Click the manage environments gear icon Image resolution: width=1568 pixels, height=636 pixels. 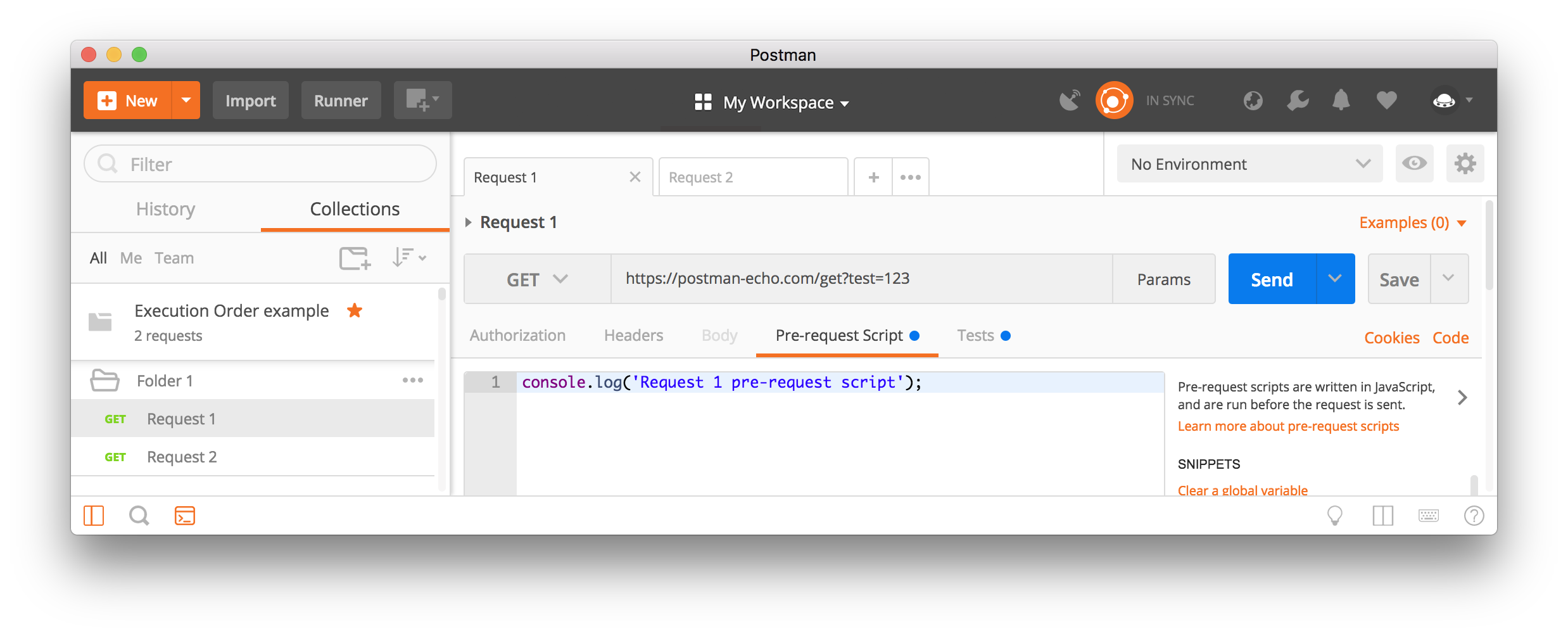coord(1465,163)
